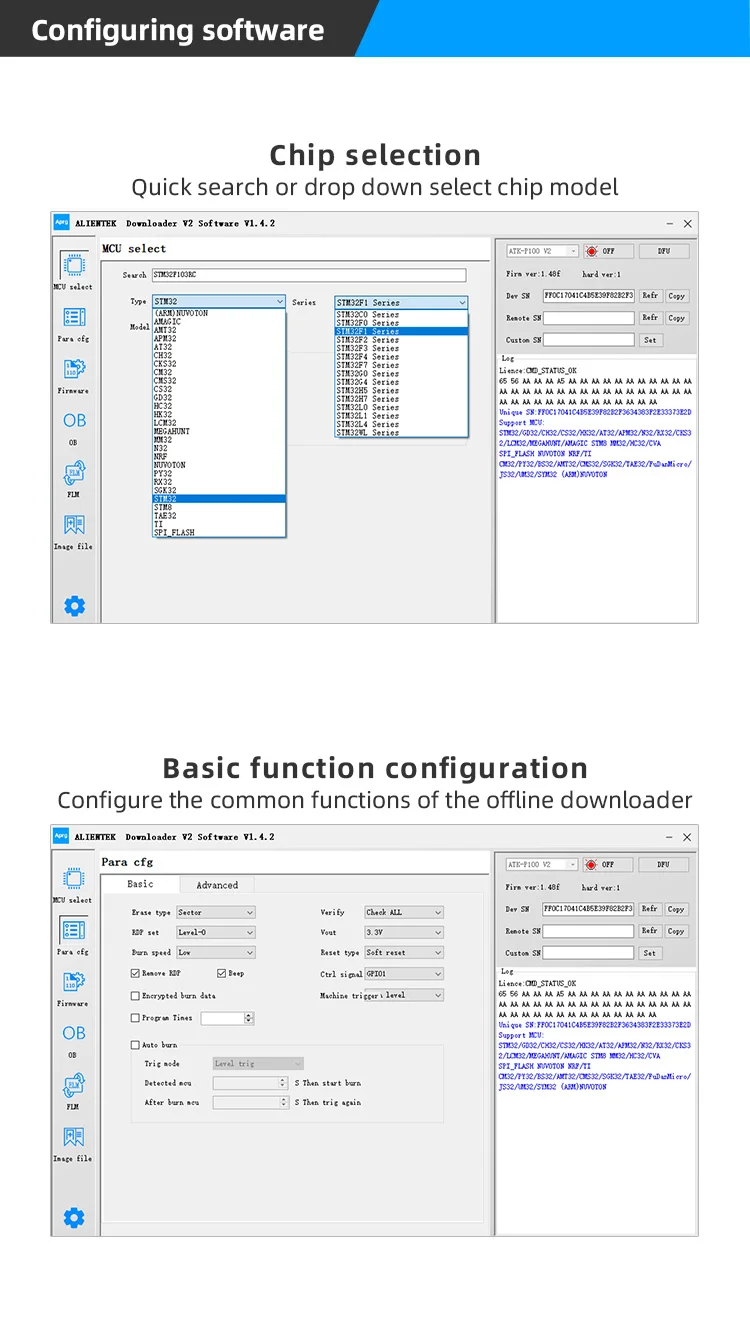The width and height of the screenshot is (750, 1330).
Task: Enable the Auto burn checkbox
Action: click(135, 1045)
